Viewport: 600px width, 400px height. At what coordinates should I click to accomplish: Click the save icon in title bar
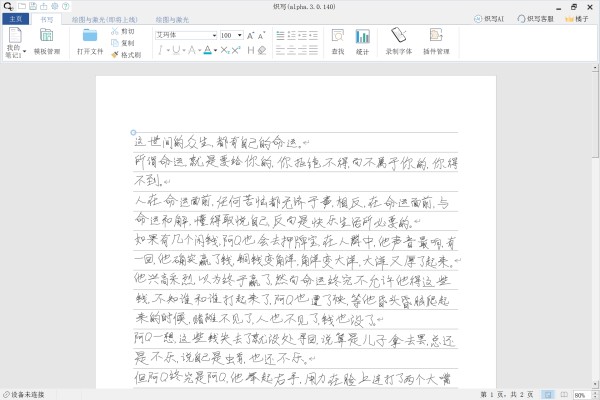tap(32, 6)
